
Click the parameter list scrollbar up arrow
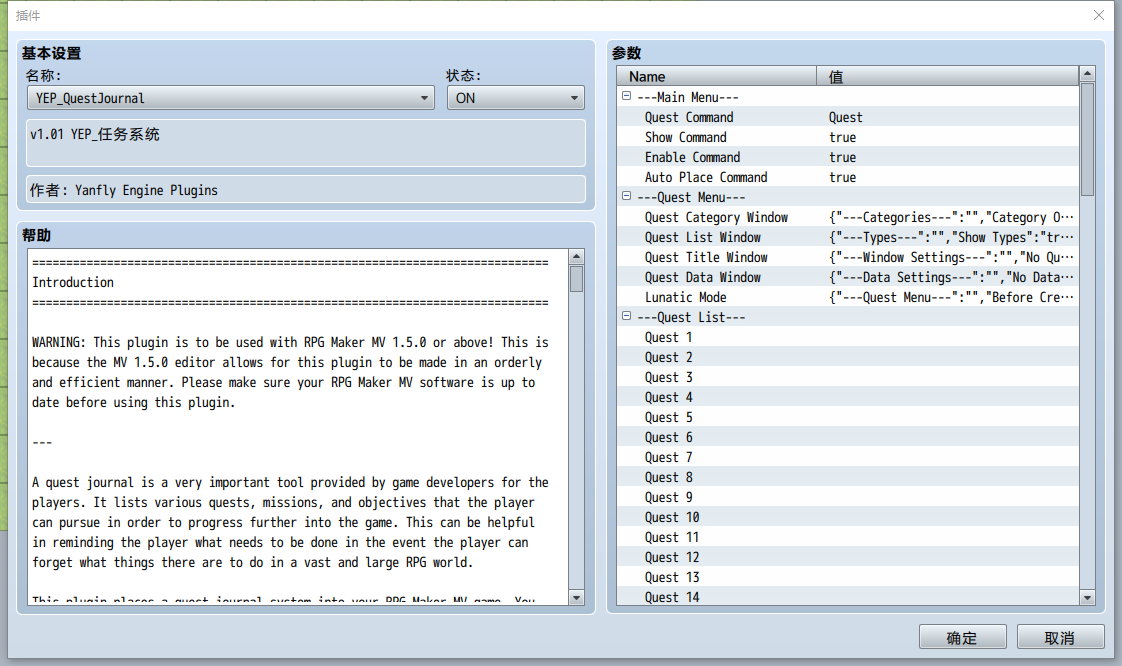1087,74
